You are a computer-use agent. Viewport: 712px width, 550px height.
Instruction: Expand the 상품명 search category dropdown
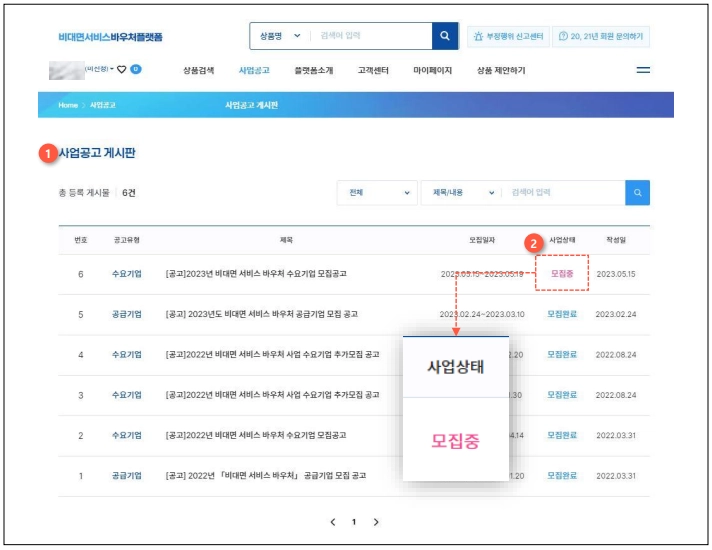tap(279, 36)
